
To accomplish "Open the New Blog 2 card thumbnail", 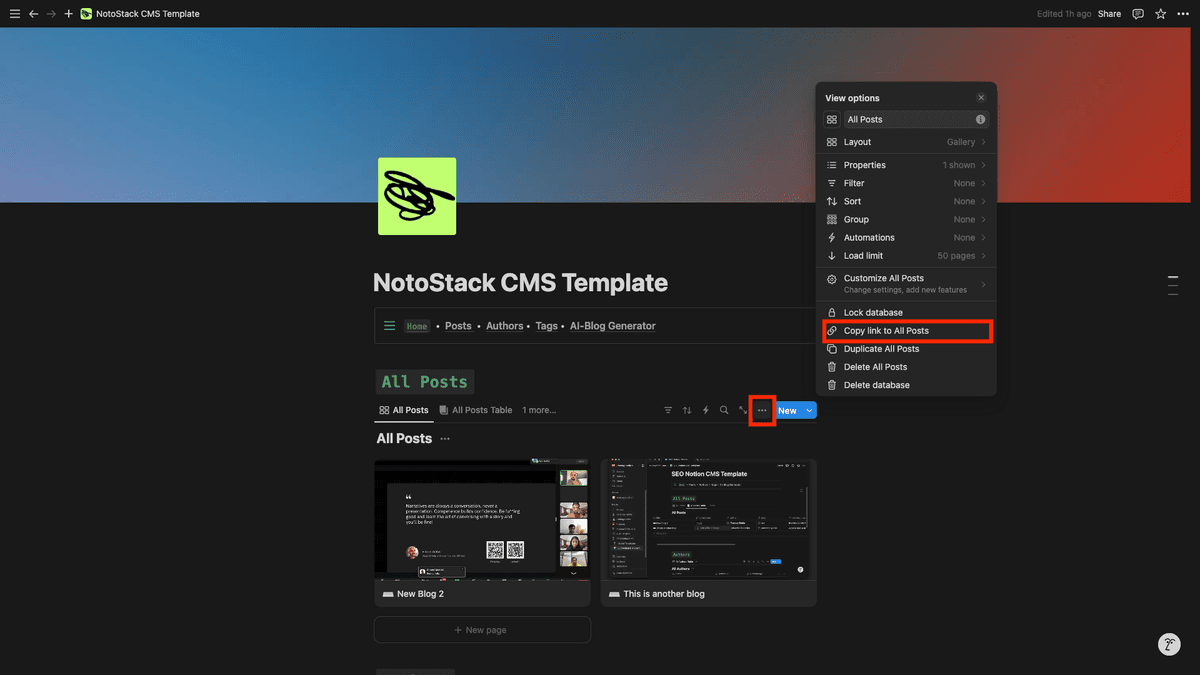I will (x=482, y=520).
